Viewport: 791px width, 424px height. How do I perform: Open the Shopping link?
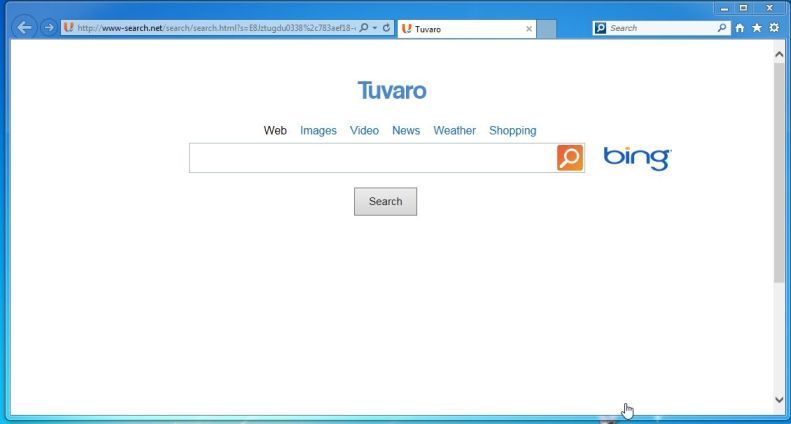[x=513, y=131]
